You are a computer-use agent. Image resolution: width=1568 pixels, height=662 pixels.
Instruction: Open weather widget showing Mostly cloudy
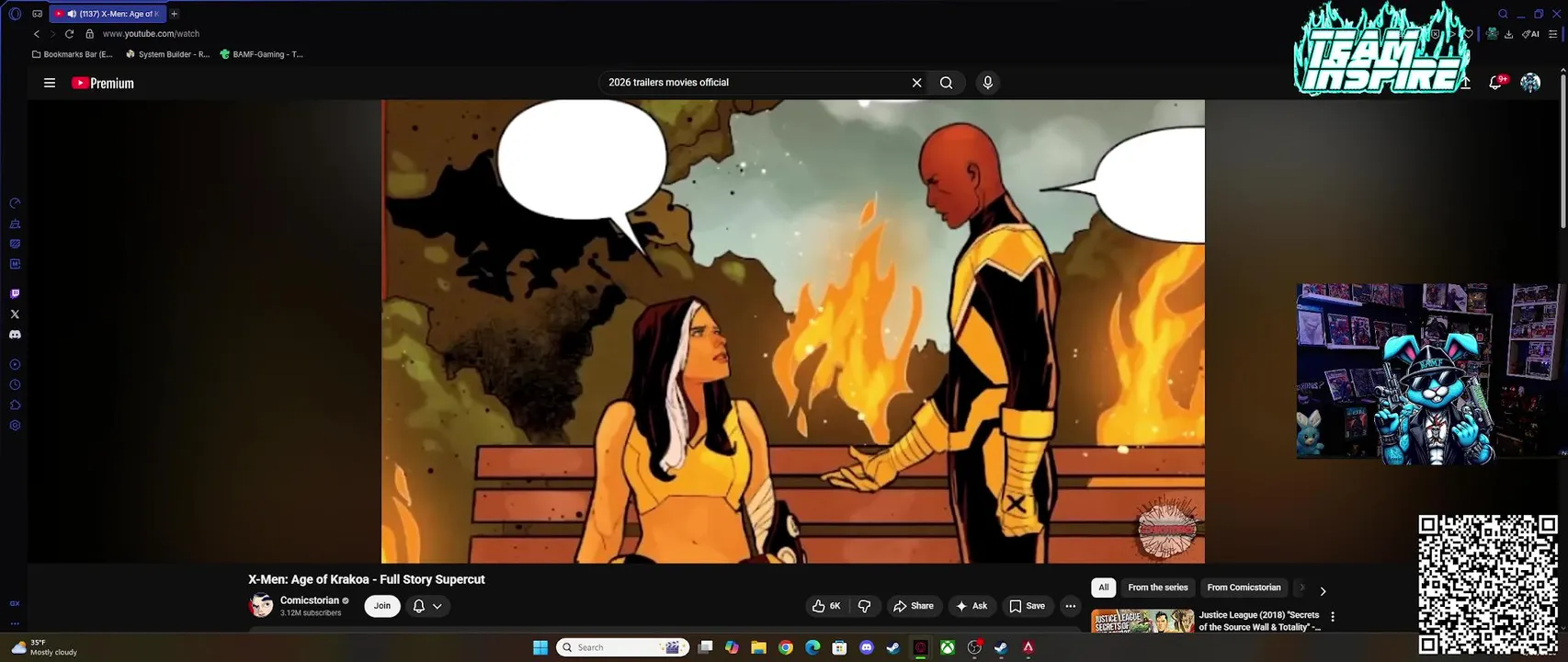(44, 647)
